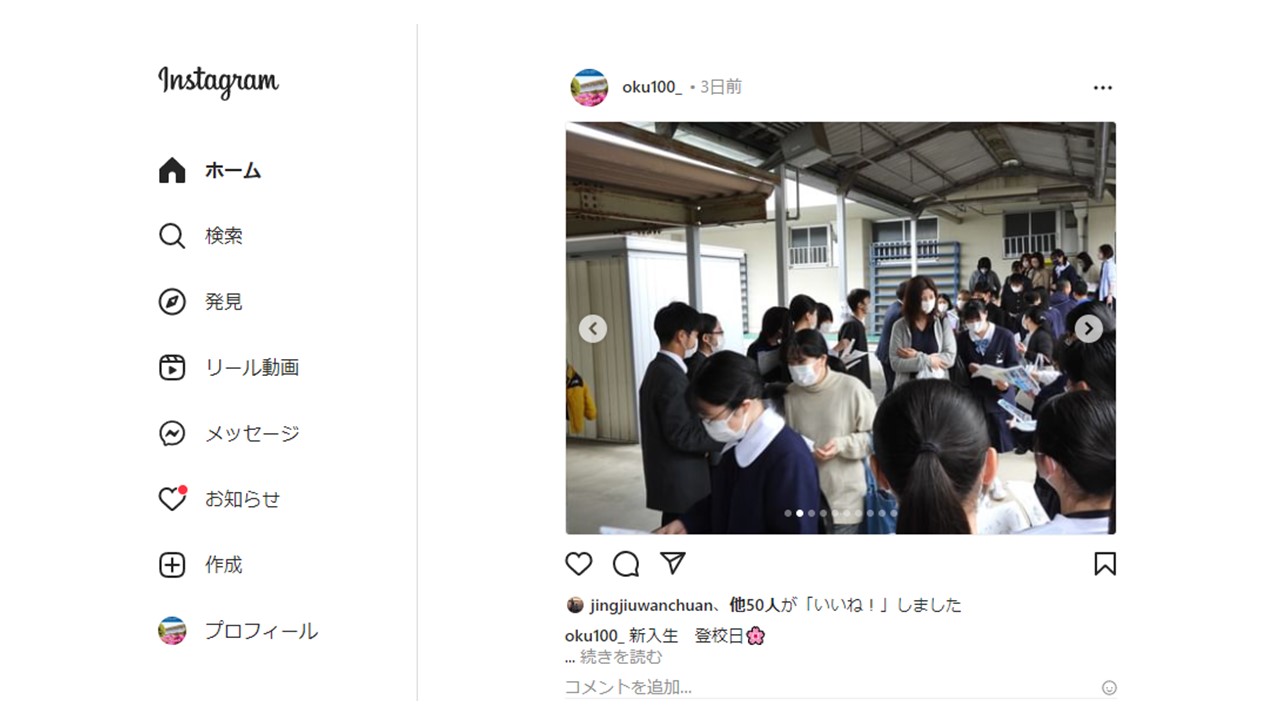Click the コメントを追加 input field
1280x720 pixels.
(830, 687)
